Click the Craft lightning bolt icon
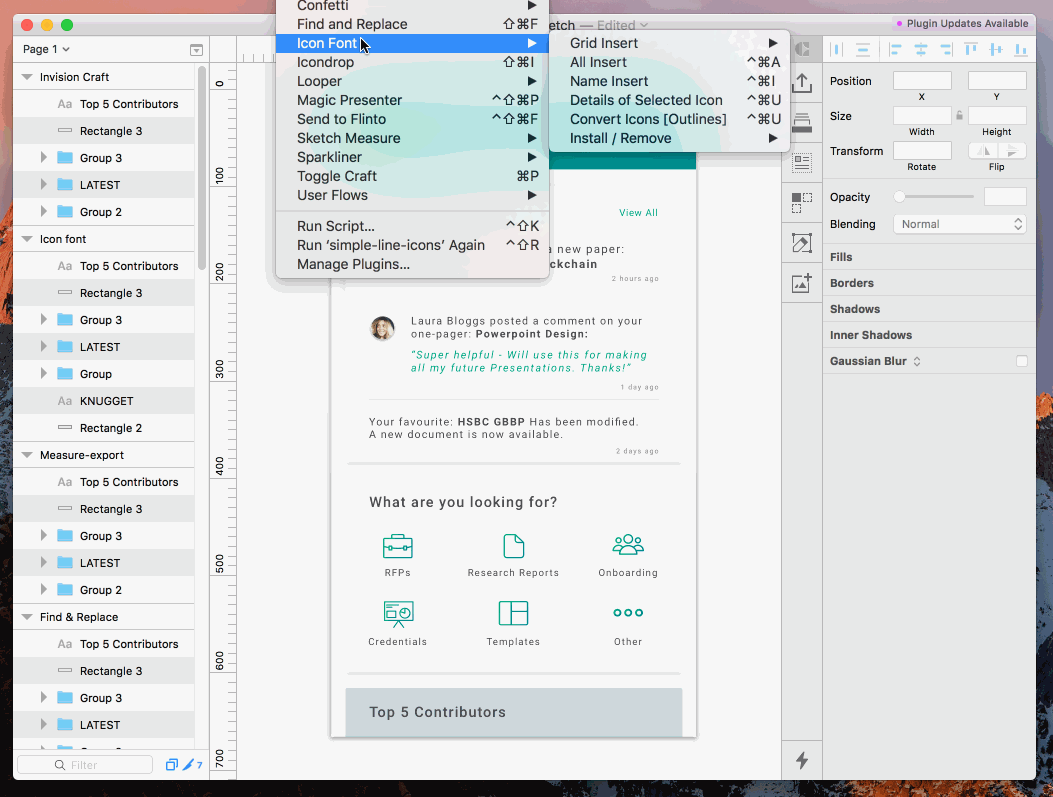The image size is (1053, 797). (x=802, y=760)
